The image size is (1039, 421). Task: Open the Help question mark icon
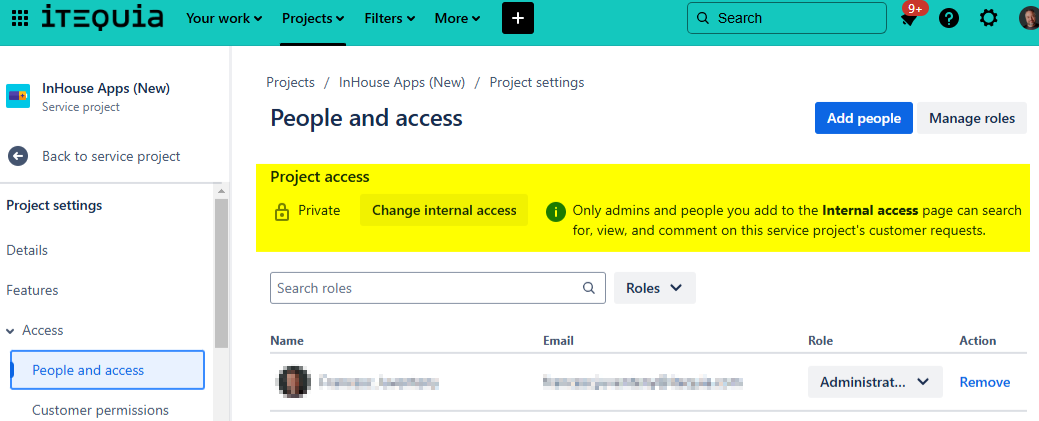click(949, 19)
